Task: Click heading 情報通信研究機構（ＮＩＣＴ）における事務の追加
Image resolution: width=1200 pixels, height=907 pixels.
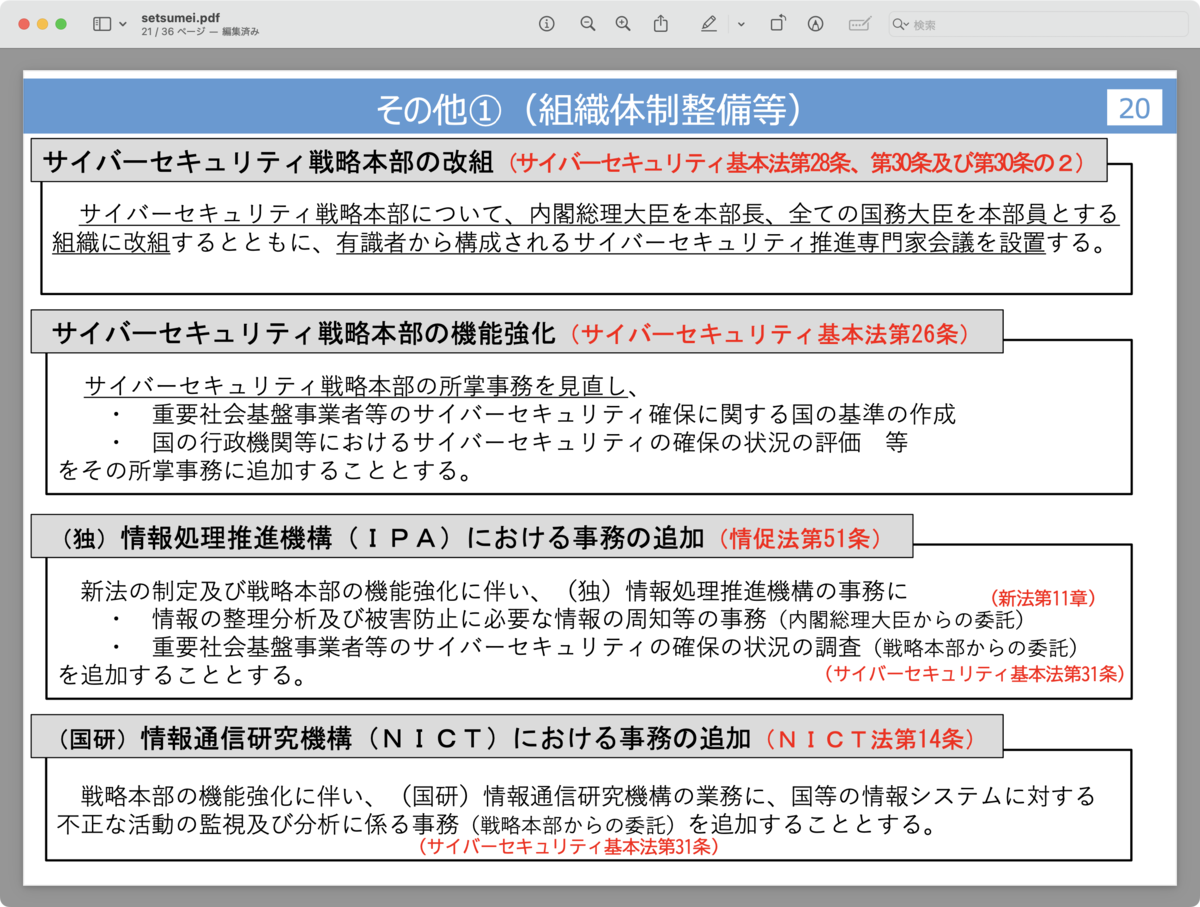Action: point(445,738)
